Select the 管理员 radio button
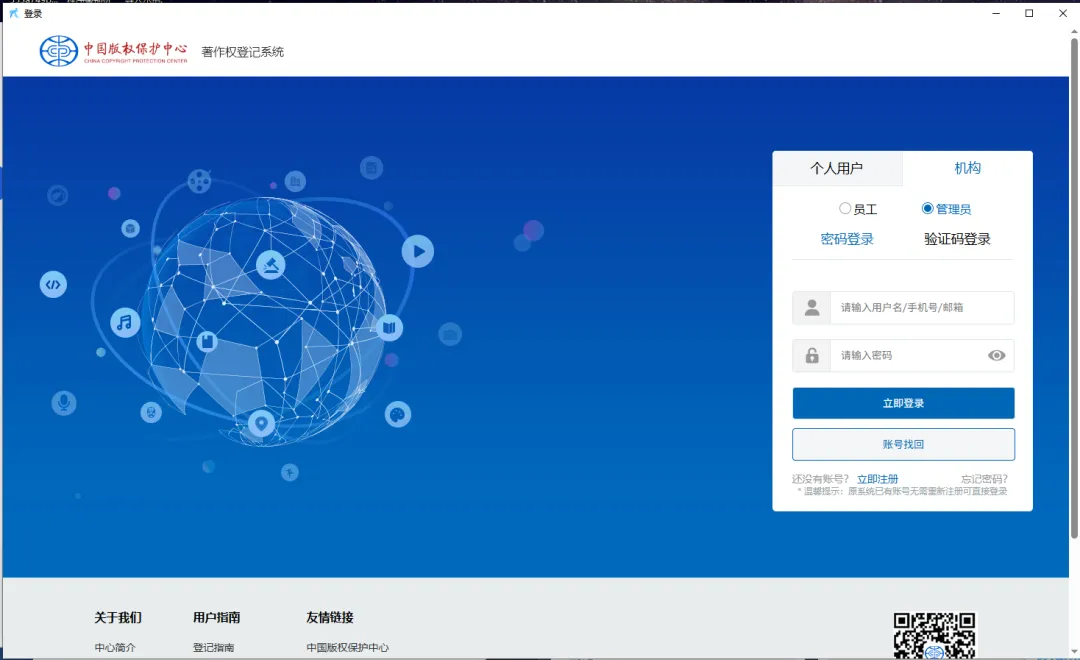The image size is (1080, 660). pyautogui.click(x=926, y=208)
